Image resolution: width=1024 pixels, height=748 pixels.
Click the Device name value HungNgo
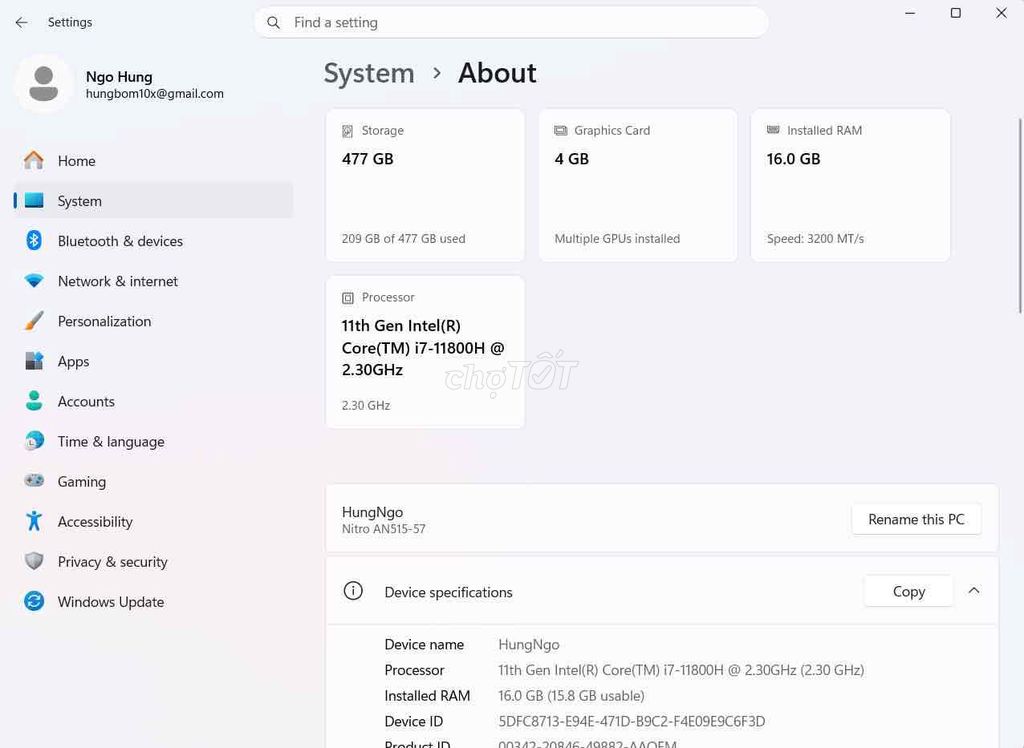tap(529, 645)
